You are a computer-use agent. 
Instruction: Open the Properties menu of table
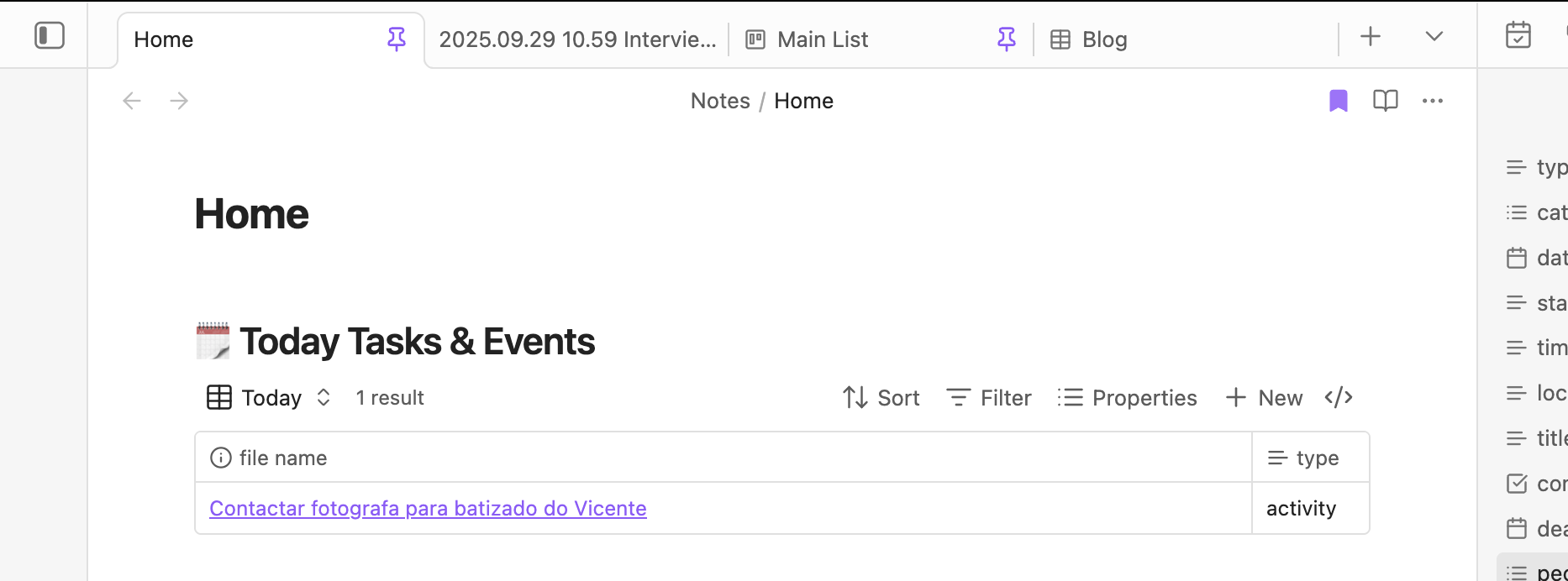click(x=1128, y=397)
